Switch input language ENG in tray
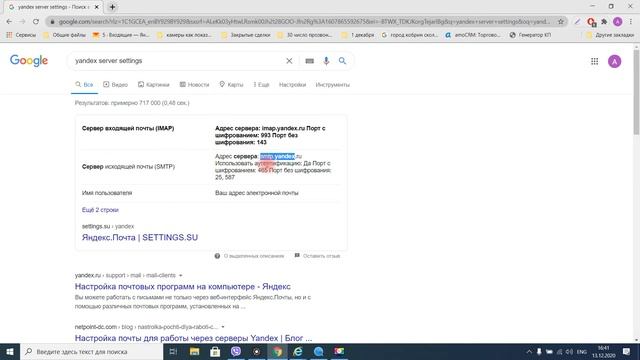The image size is (640, 360). (582, 351)
